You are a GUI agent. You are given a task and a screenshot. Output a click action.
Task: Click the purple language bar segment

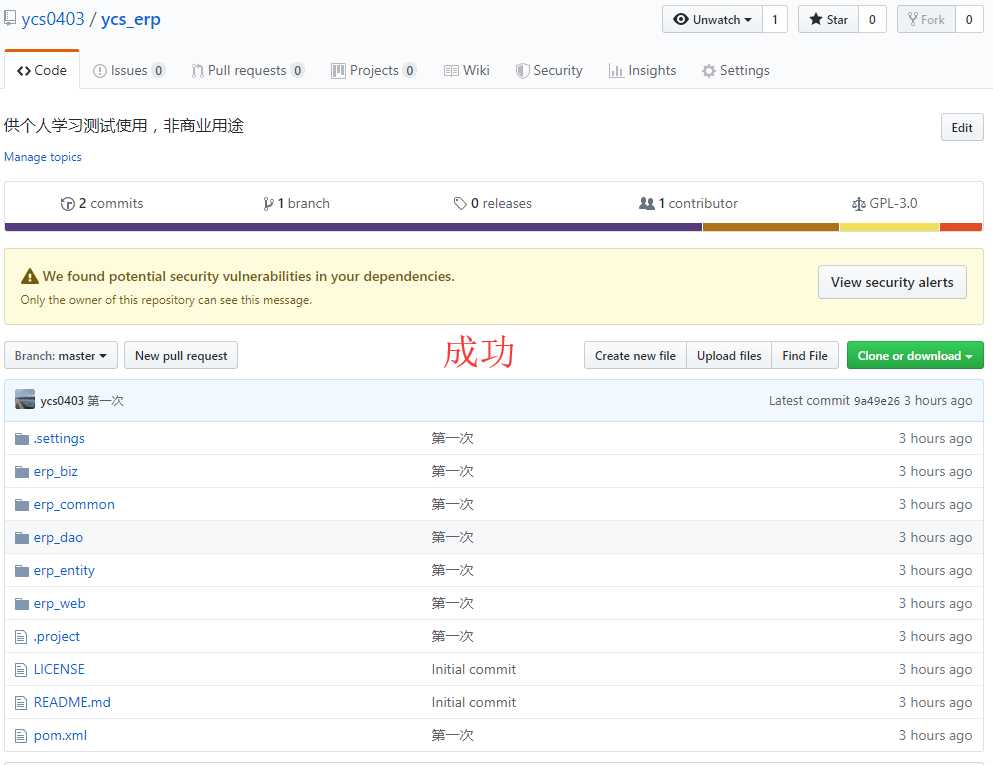coord(353,227)
